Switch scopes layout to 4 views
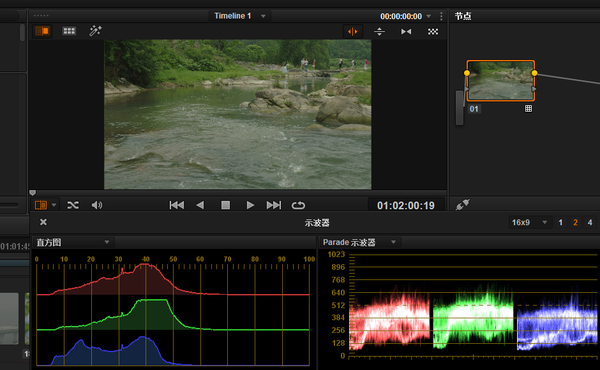 [590, 222]
